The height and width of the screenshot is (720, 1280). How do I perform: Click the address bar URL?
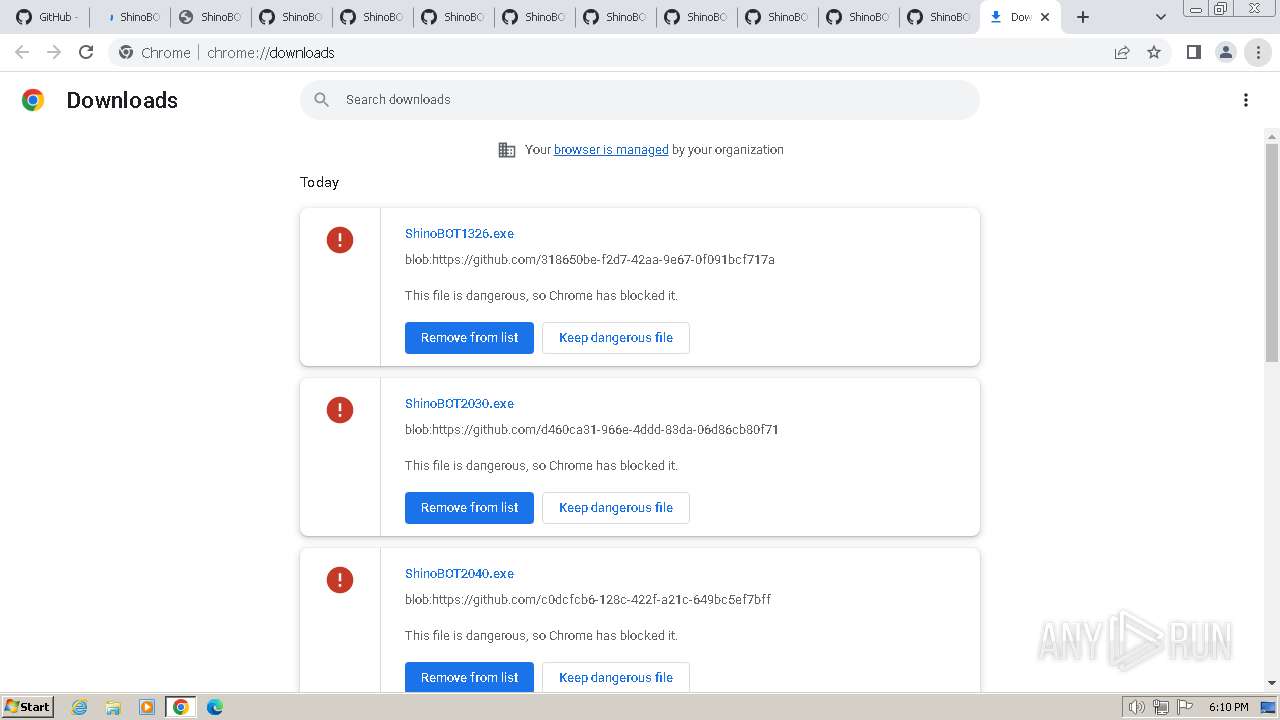coord(271,52)
